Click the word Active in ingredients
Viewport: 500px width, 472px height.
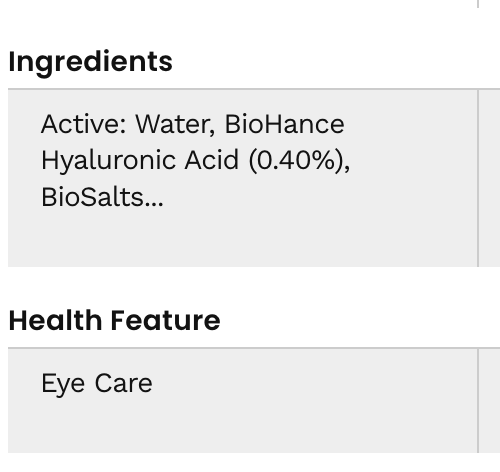click(83, 124)
